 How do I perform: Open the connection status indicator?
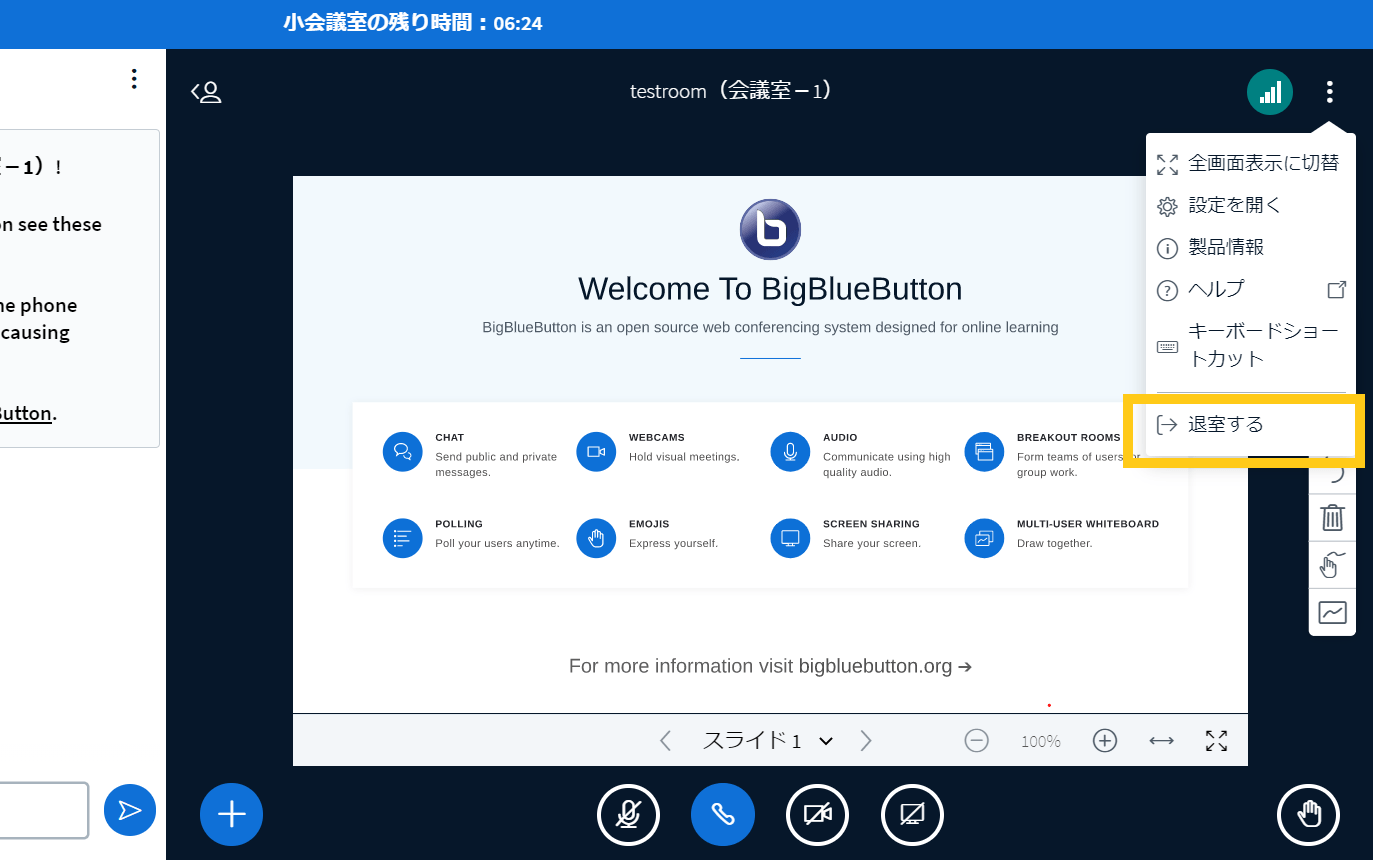pos(1270,92)
